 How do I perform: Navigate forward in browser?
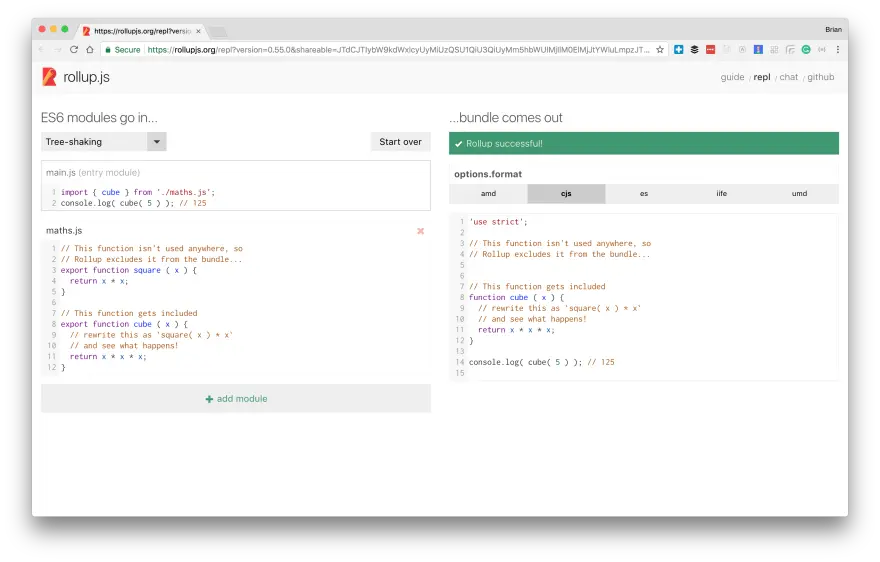tap(57, 49)
